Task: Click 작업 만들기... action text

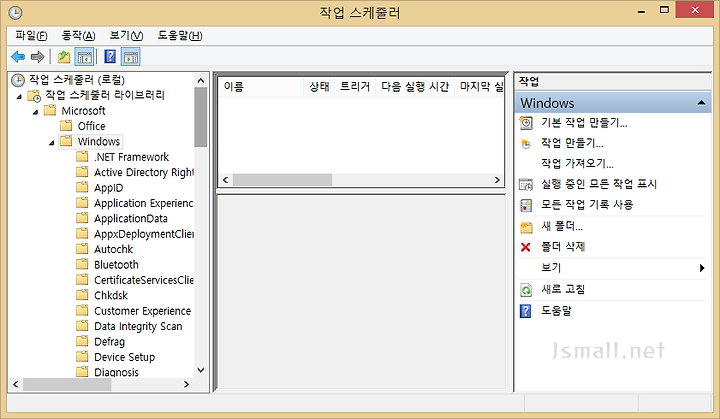Action: [x=572, y=143]
